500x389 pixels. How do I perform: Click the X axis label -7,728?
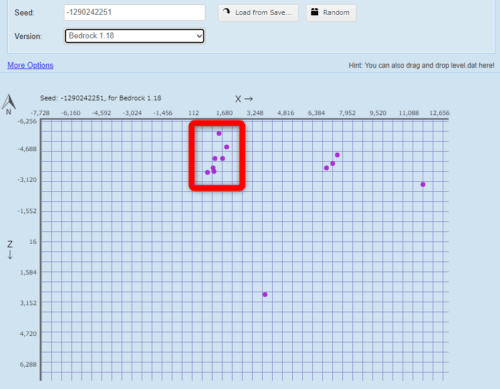[40, 113]
